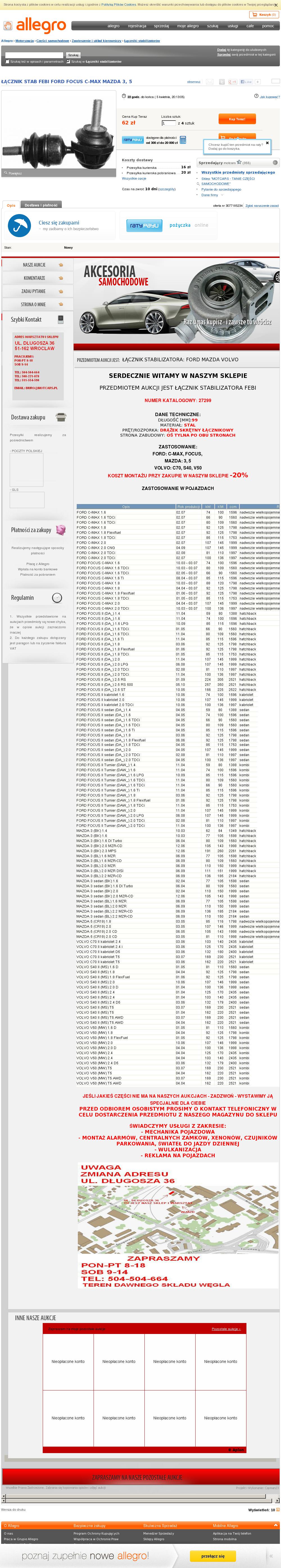
Task: Open Wszystkie przedmioty sprzedającego link
Action: click(238, 172)
